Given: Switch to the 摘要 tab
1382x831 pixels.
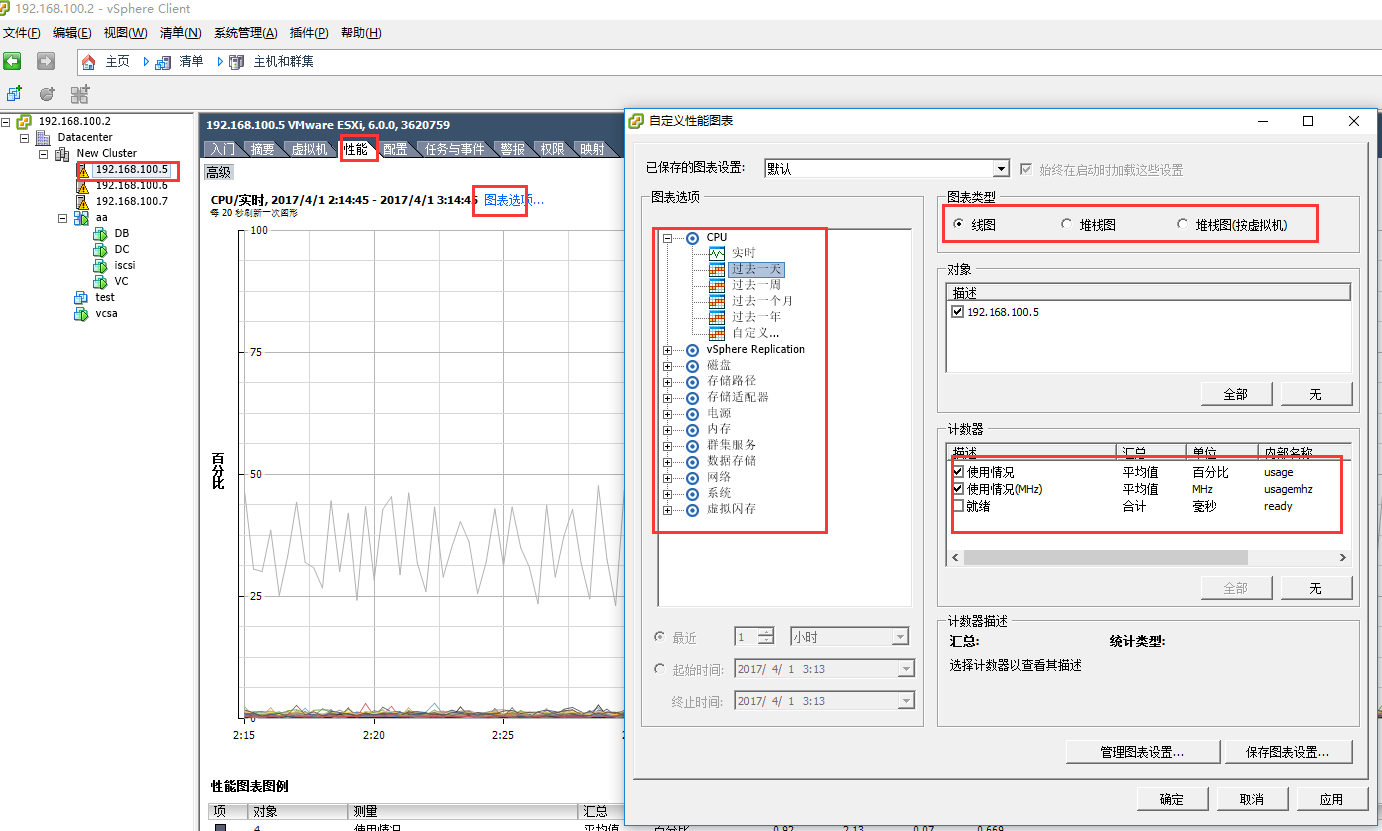Looking at the screenshot, I should (x=263, y=149).
